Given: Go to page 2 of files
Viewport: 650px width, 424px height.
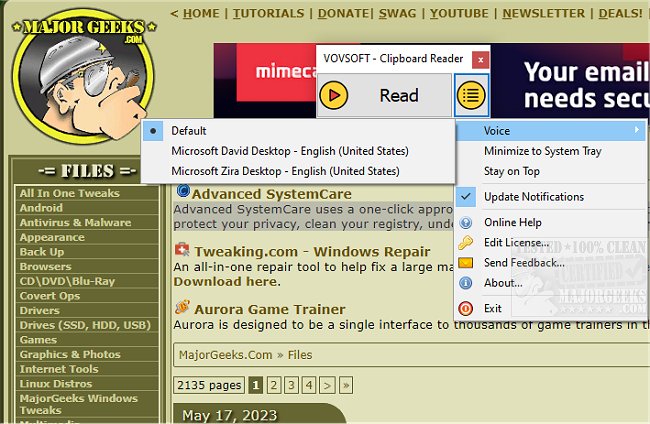Looking at the screenshot, I should coord(274,385).
